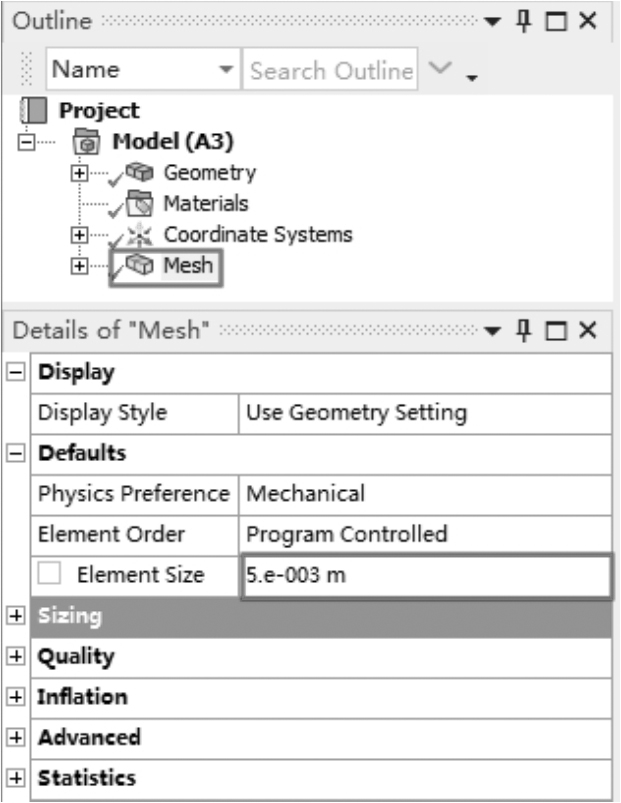Viewport: 621px width, 803px height.
Task: Open the Name filter dropdown
Action: click(x=227, y=71)
